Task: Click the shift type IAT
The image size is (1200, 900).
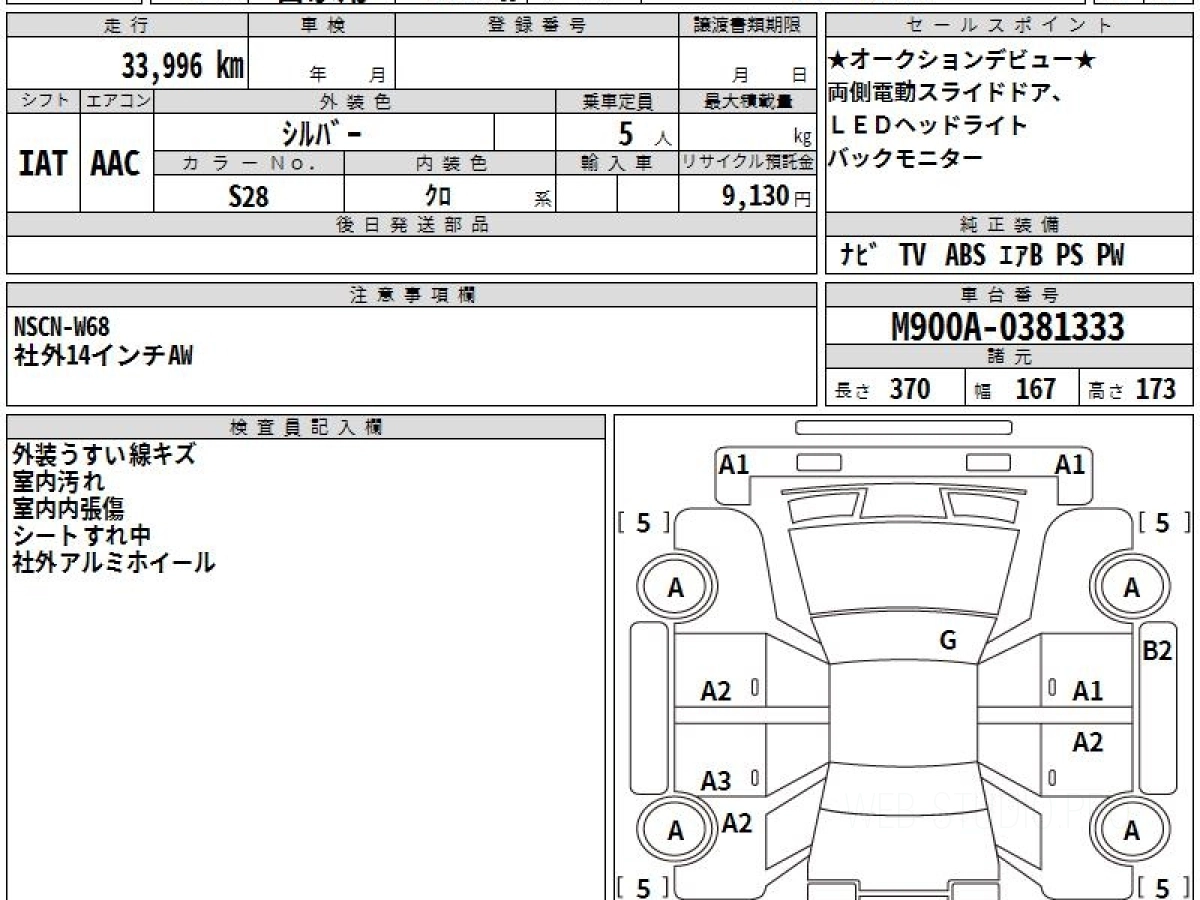Action: point(43,164)
